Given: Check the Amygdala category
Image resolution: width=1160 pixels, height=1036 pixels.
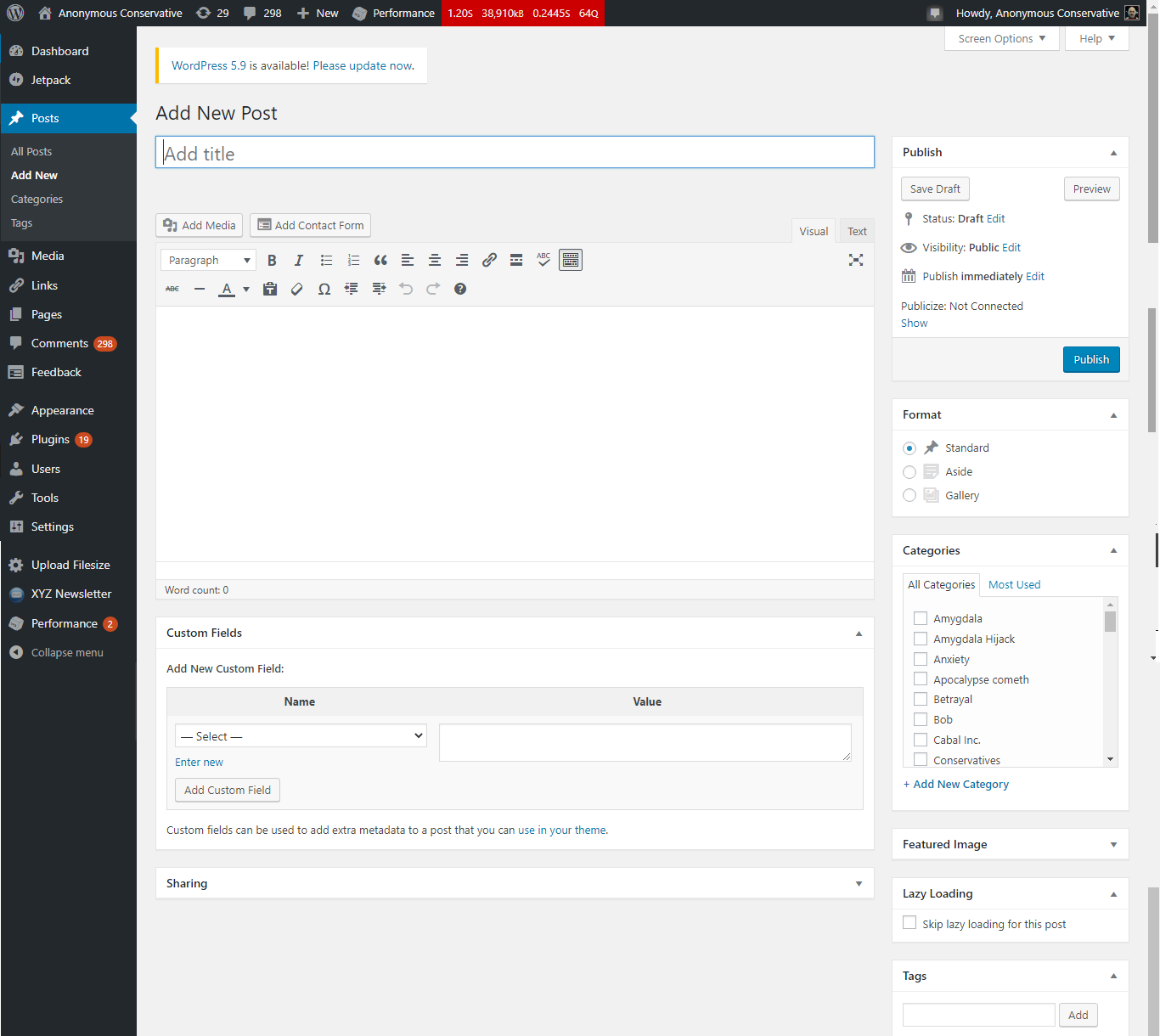Looking at the screenshot, I should [x=921, y=618].
